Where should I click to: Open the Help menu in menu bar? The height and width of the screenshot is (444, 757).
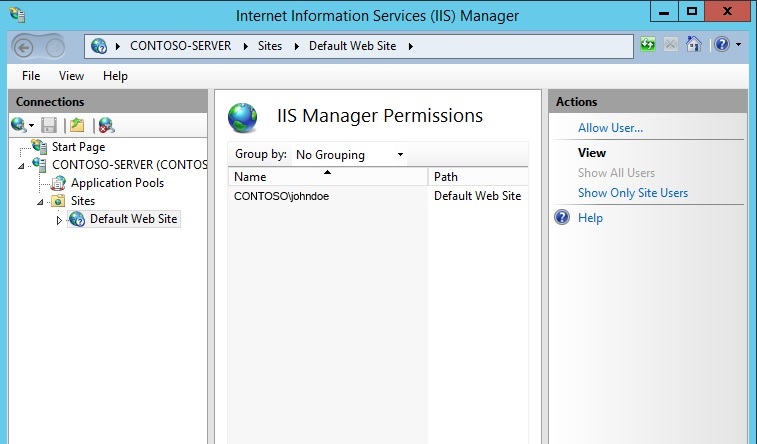(x=115, y=76)
